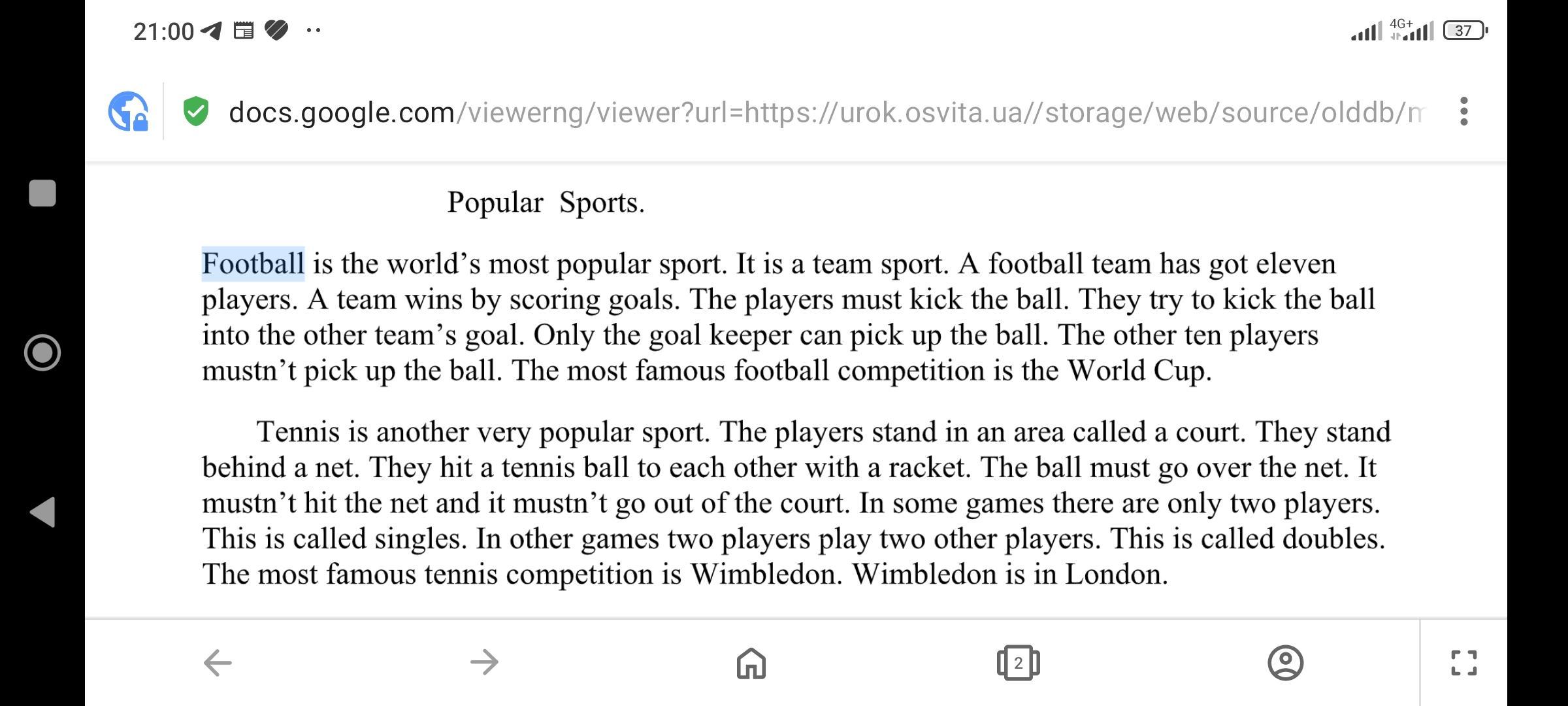1568x706 pixels.
Task: Enter fullscreen mode via the corner-brackets icon
Action: point(1463,663)
